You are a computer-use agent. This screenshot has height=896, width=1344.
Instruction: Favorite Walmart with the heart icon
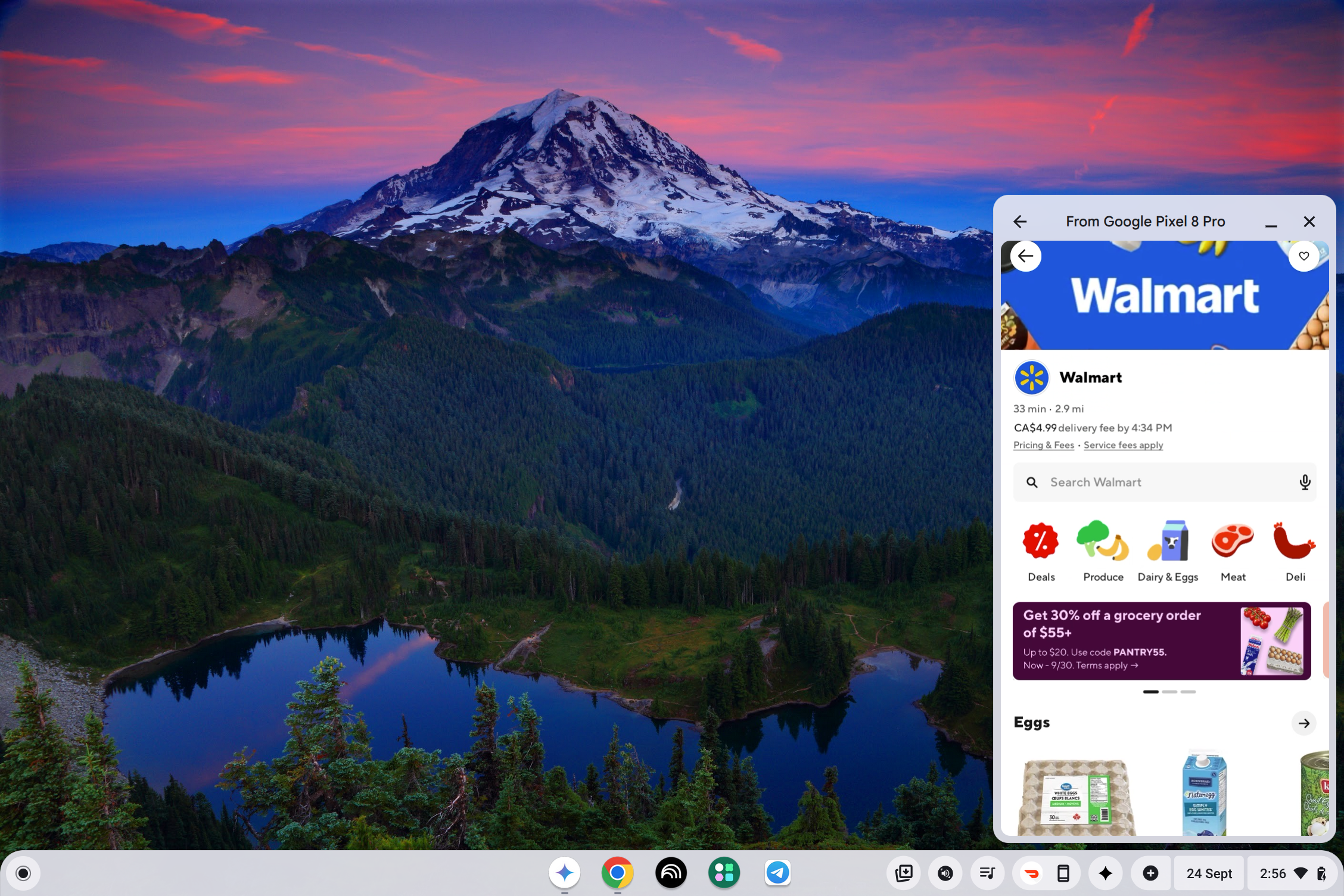click(x=1303, y=256)
